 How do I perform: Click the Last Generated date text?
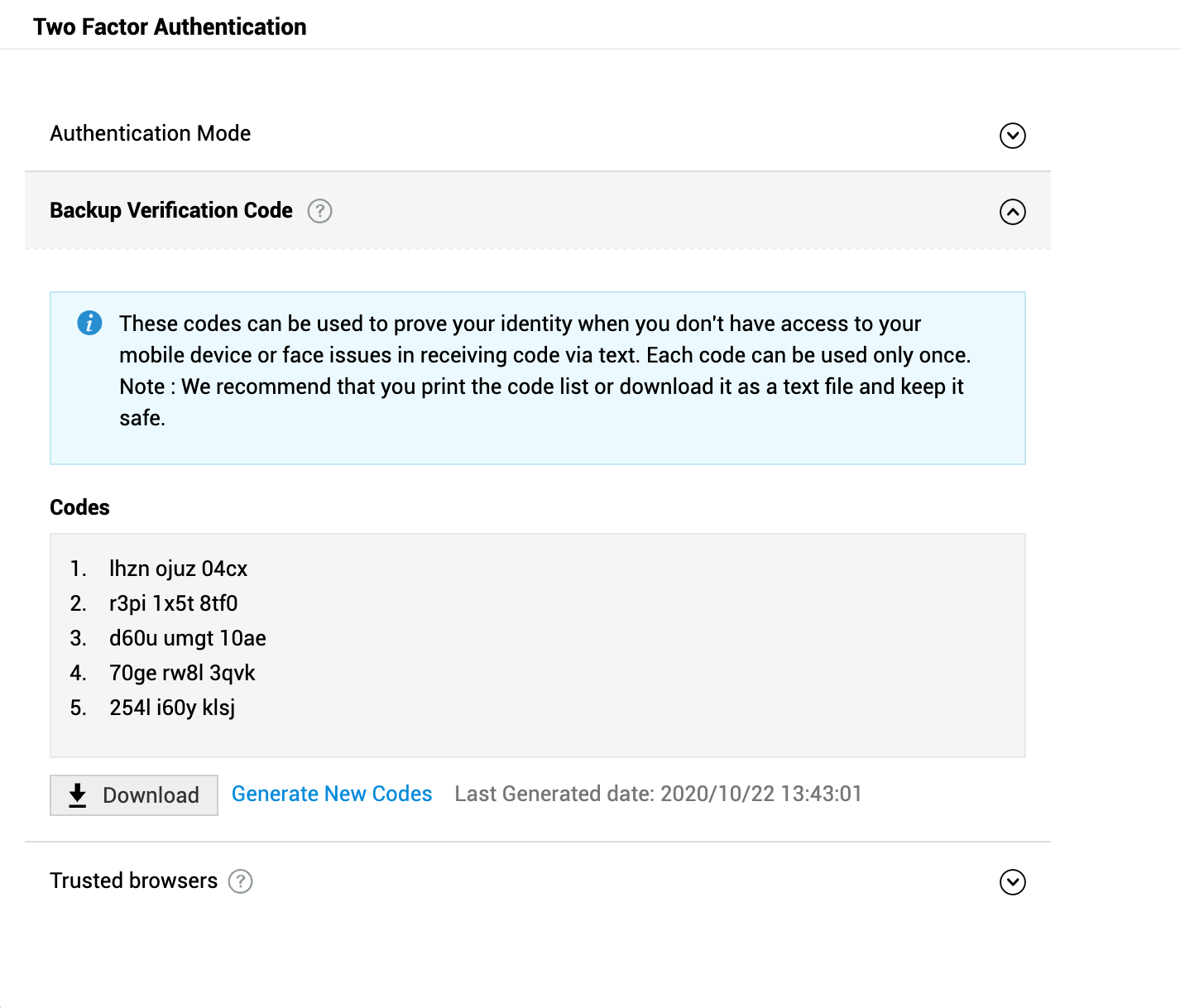point(658,794)
